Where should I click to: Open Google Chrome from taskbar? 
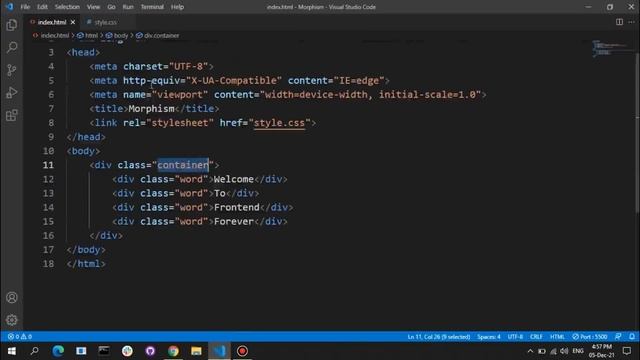coord(173,351)
